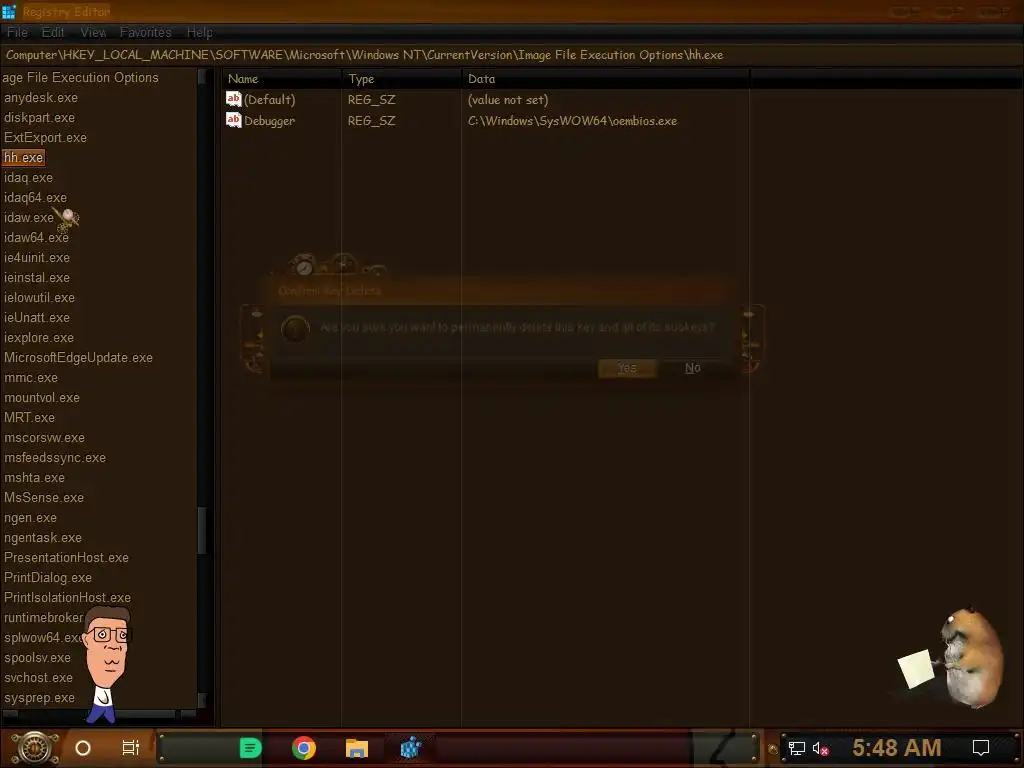Viewport: 1024px width, 768px height.
Task: Cancel deletion with the No button
Action: 692,368
